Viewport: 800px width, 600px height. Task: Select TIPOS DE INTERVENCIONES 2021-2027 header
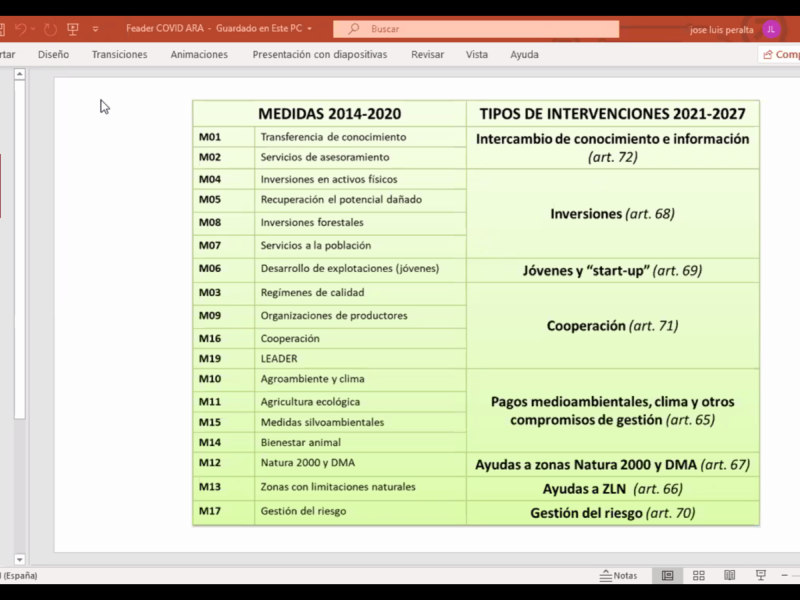click(612, 114)
